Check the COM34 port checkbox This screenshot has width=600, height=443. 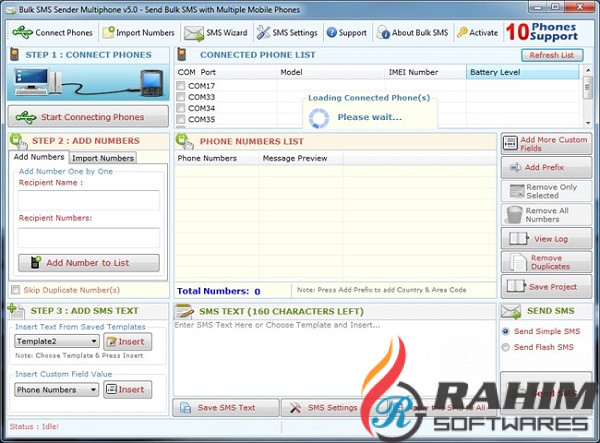point(181,108)
